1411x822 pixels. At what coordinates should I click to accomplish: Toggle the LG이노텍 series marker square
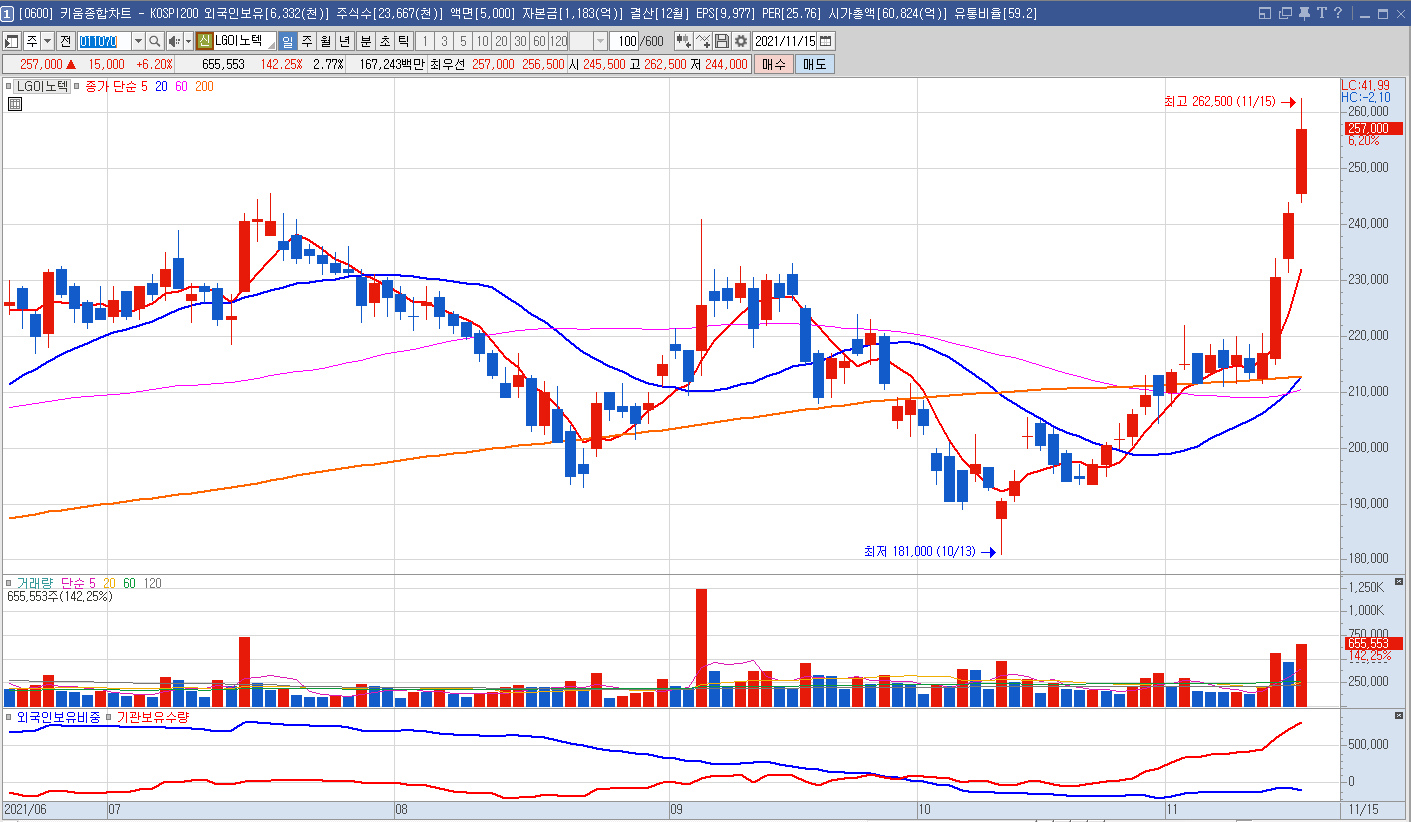coord(8,86)
